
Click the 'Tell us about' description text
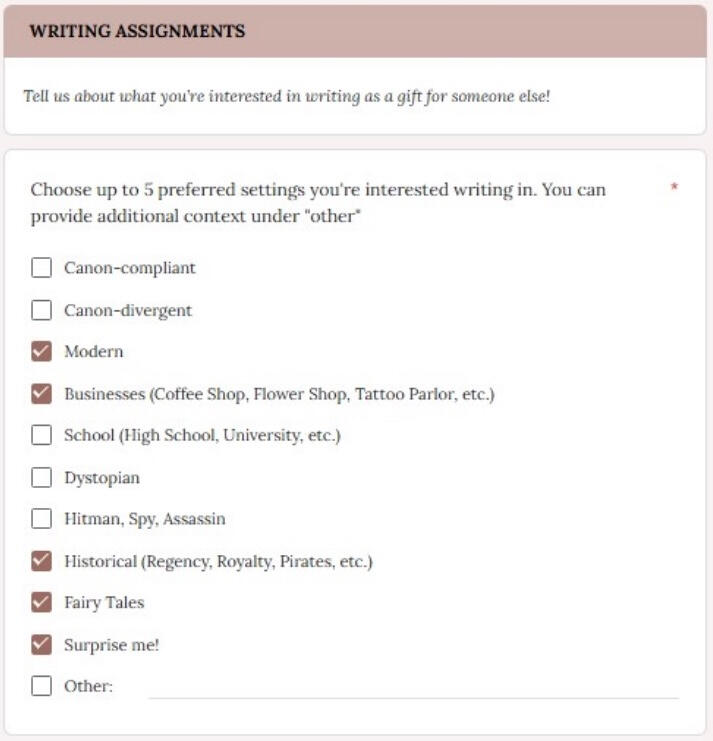pyautogui.click(x=286, y=97)
